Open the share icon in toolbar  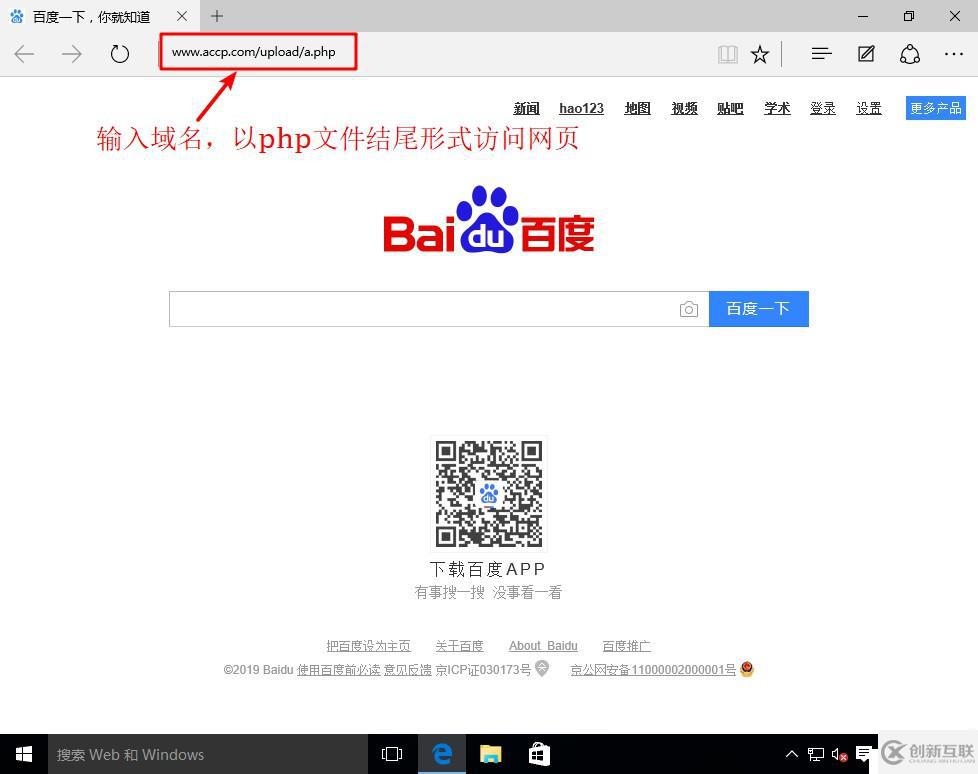pos(910,54)
